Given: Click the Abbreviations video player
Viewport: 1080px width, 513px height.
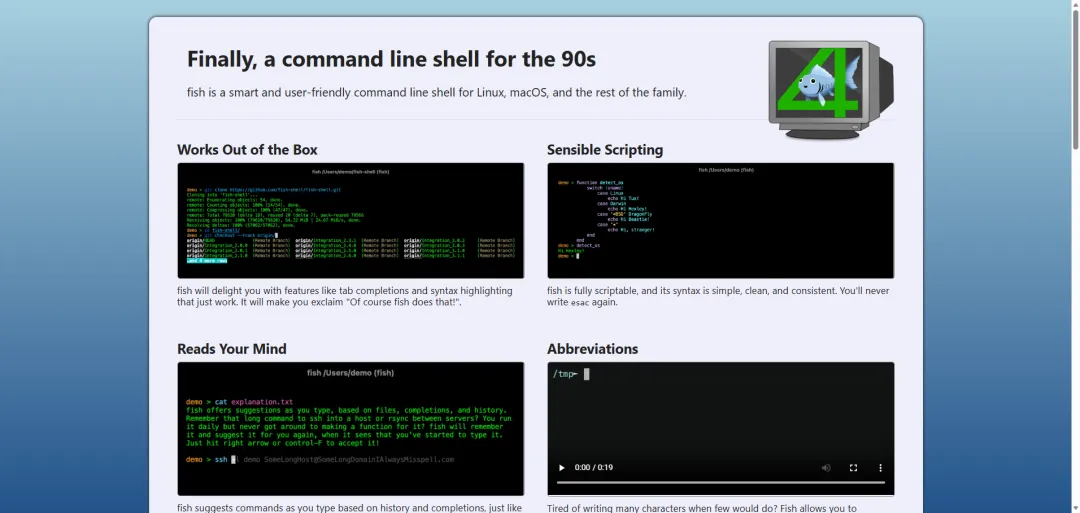Looking at the screenshot, I should pos(720,428).
